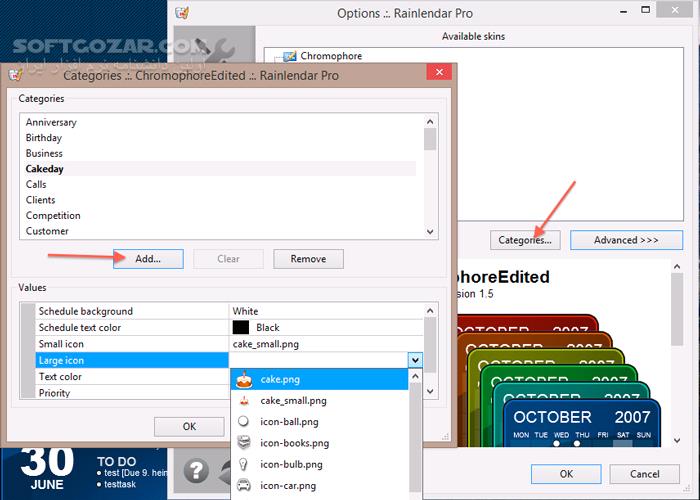Click the Add... category button
This screenshot has width=700, height=500.
(148, 259)
